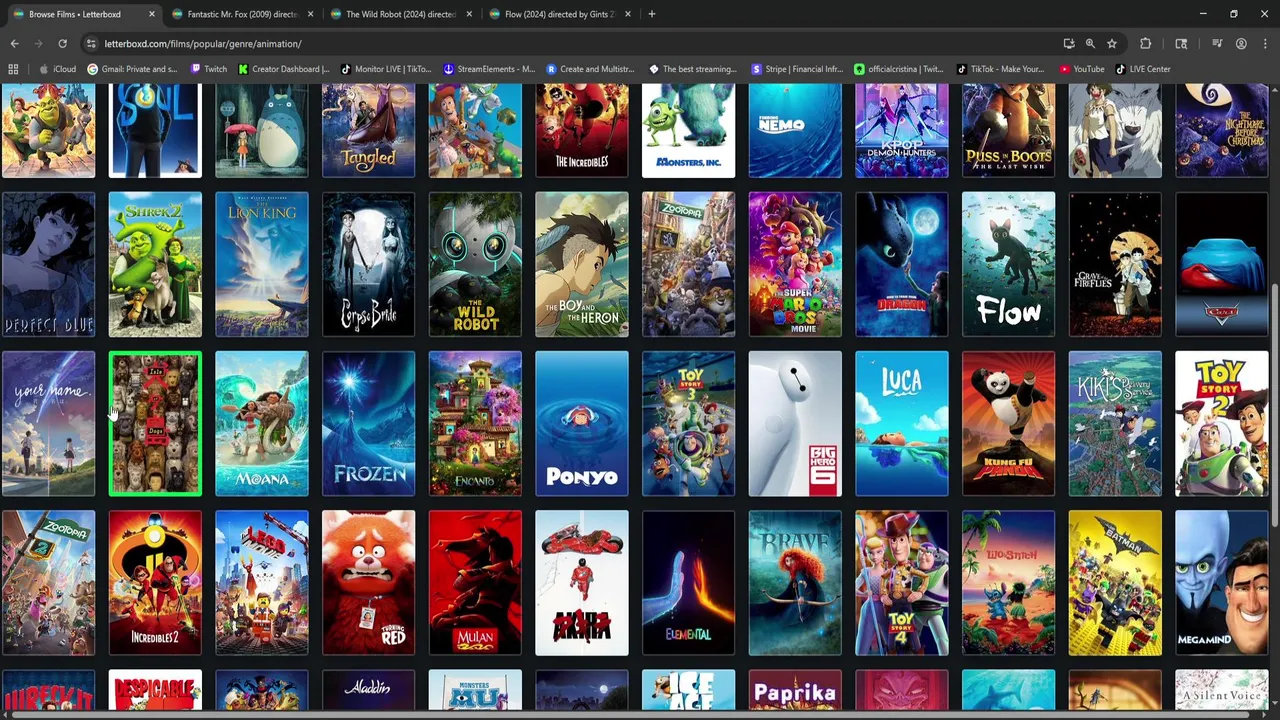The width and height of the screenshot is (1280, 720).
Task: View site information icon in address bar
Action: click(91, 44)
